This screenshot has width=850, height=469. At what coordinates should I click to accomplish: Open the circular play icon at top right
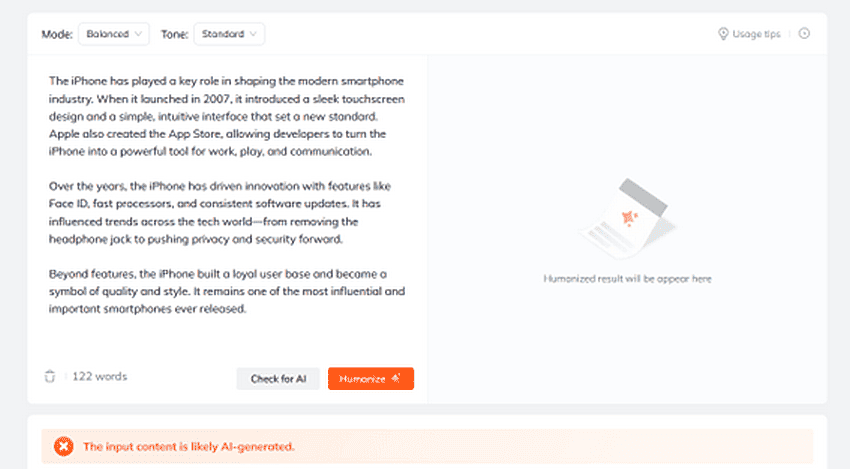(804, 34)
